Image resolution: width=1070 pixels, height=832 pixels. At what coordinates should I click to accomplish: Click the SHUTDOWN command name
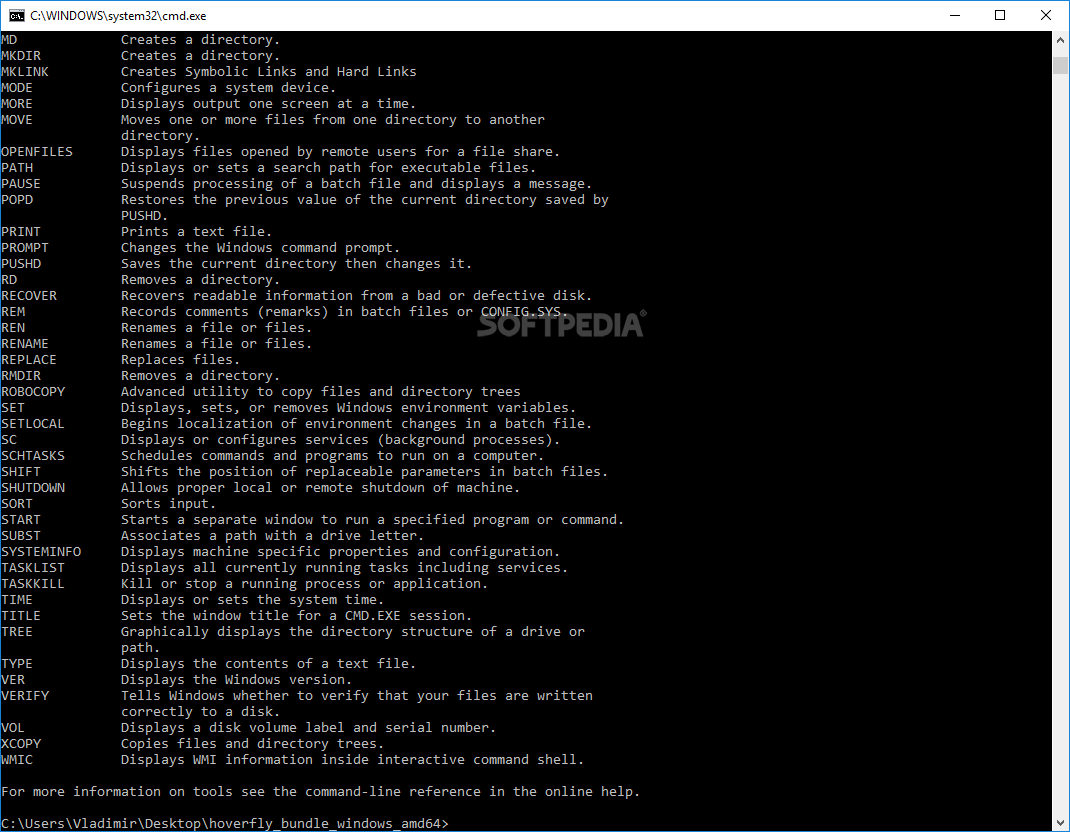coord(33,488)
